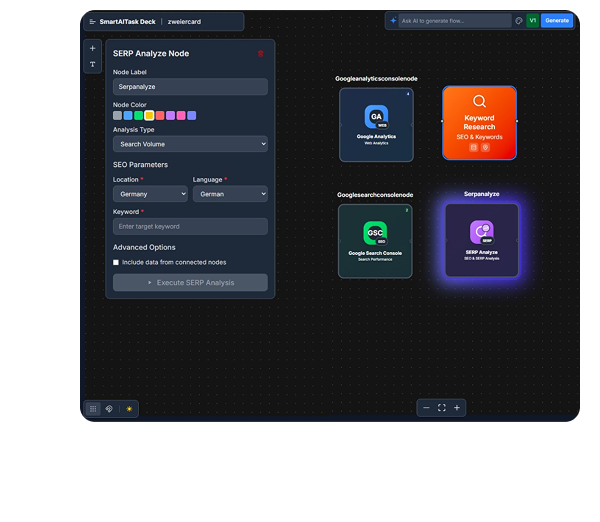Click the SERP Analyze node icon

click(x=481, y=232)
